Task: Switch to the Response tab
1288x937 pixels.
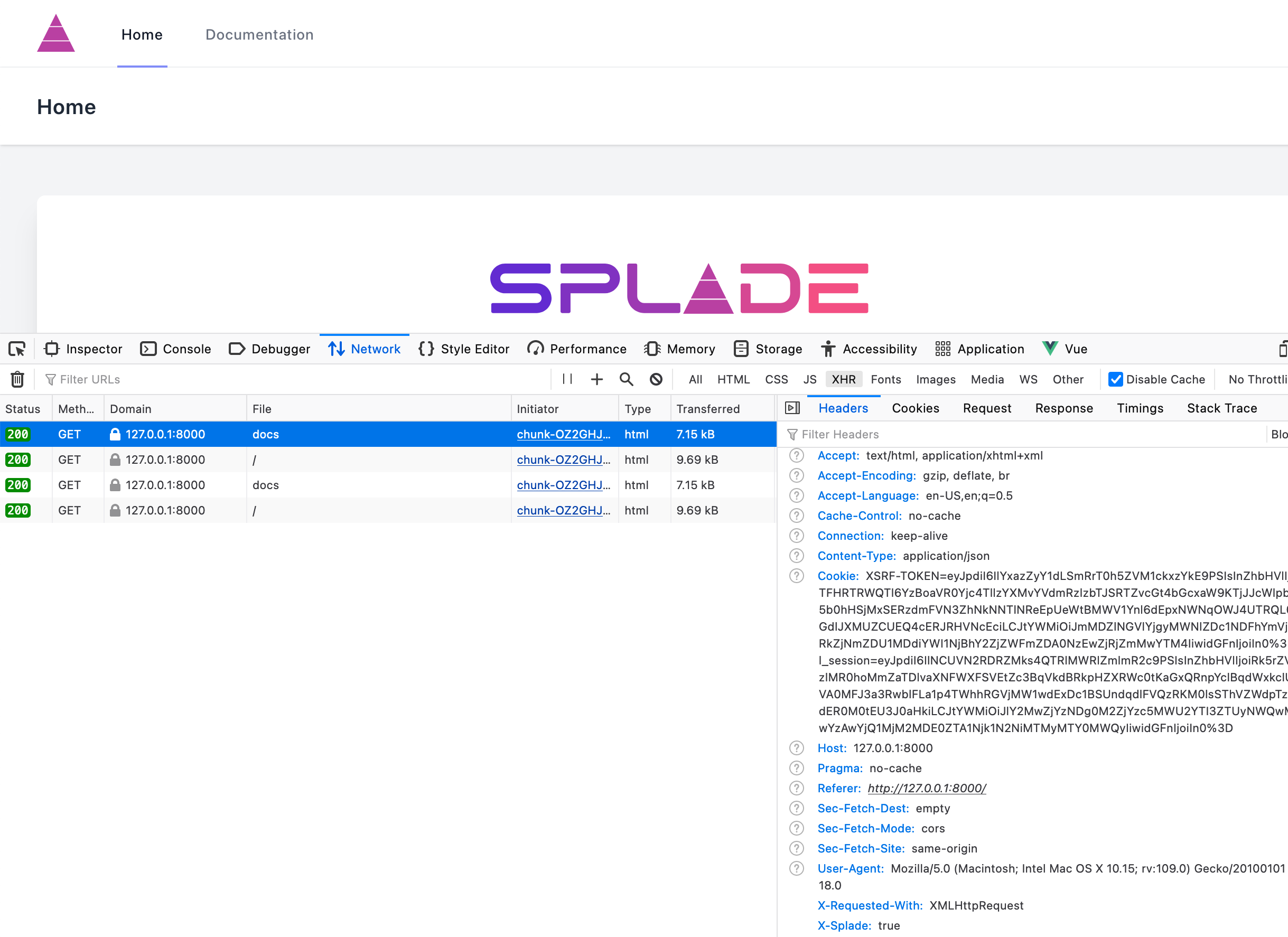Action: [x=1063, y=408]
